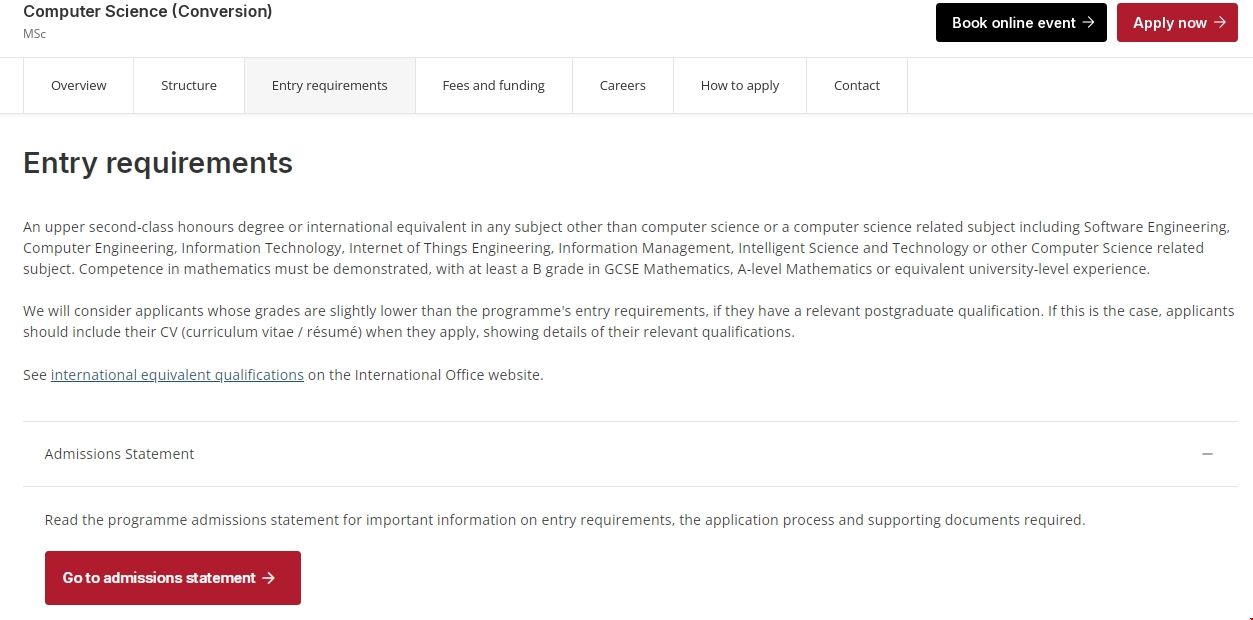Collapse Admissions Statement using the minus icon
Screen dimensions: 1253x620
click(1207, 454)
